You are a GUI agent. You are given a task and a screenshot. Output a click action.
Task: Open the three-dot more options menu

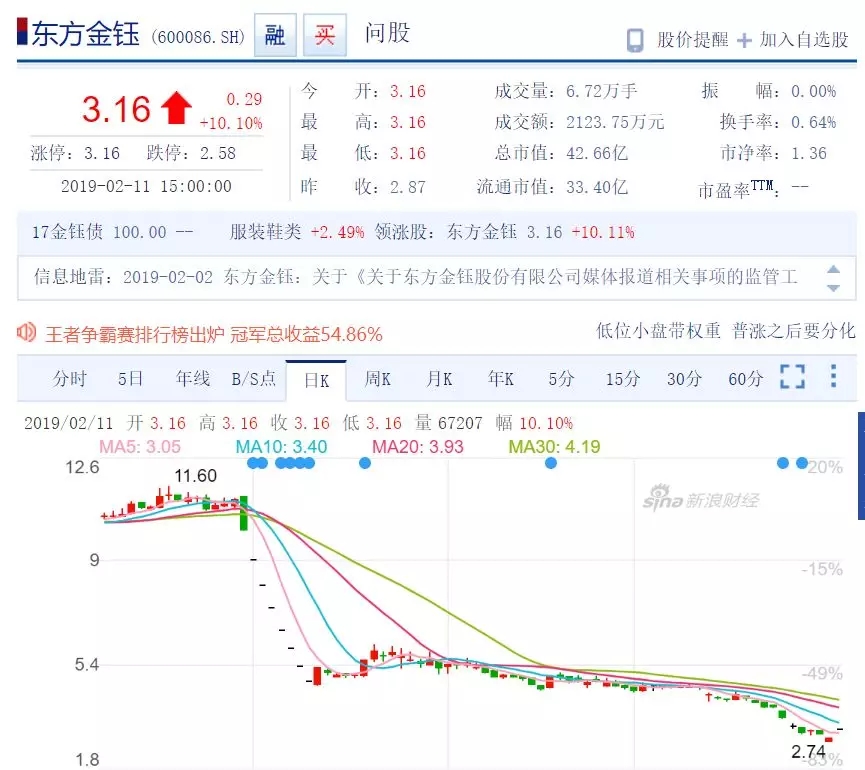(834, 376)
